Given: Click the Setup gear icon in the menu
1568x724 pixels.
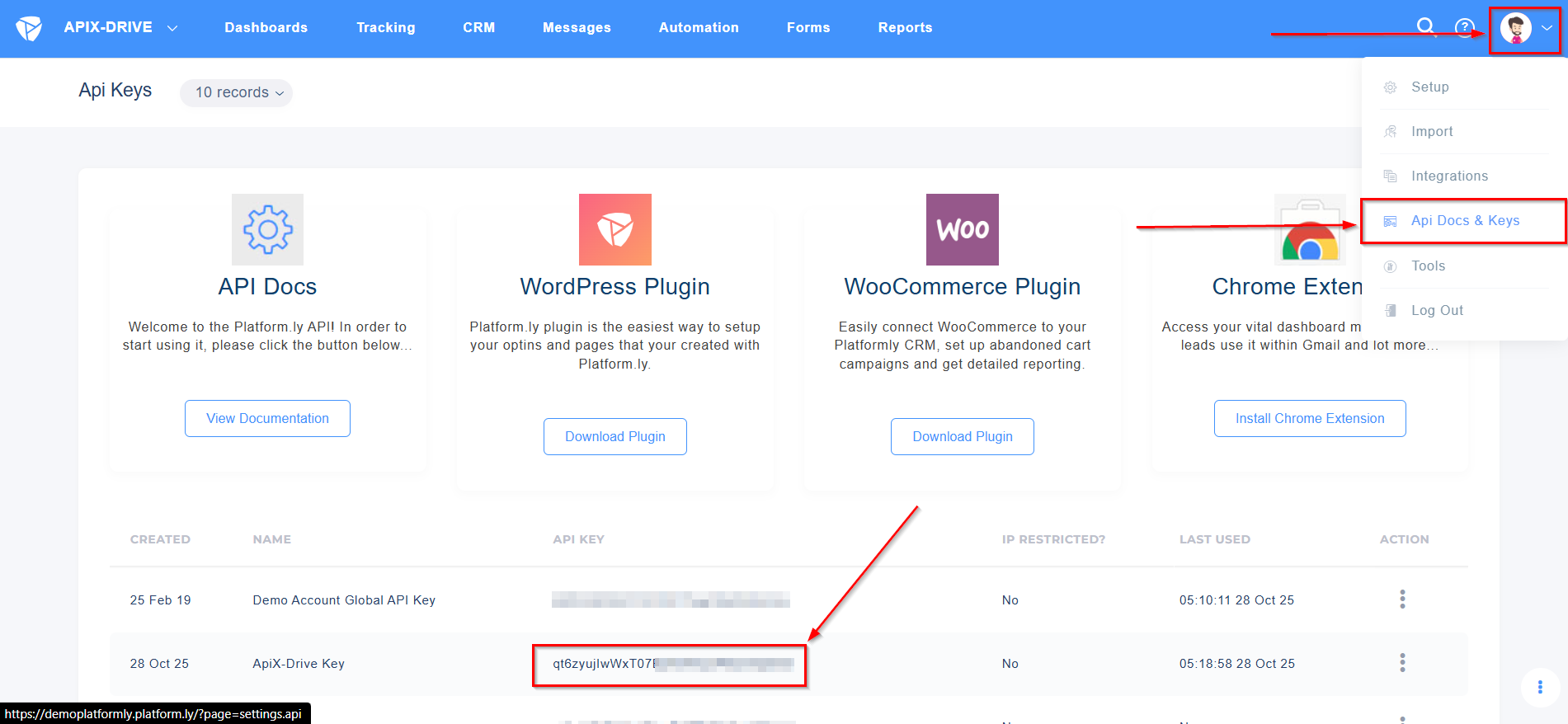Looking at the screenshot, I should tap(1391, 87).
